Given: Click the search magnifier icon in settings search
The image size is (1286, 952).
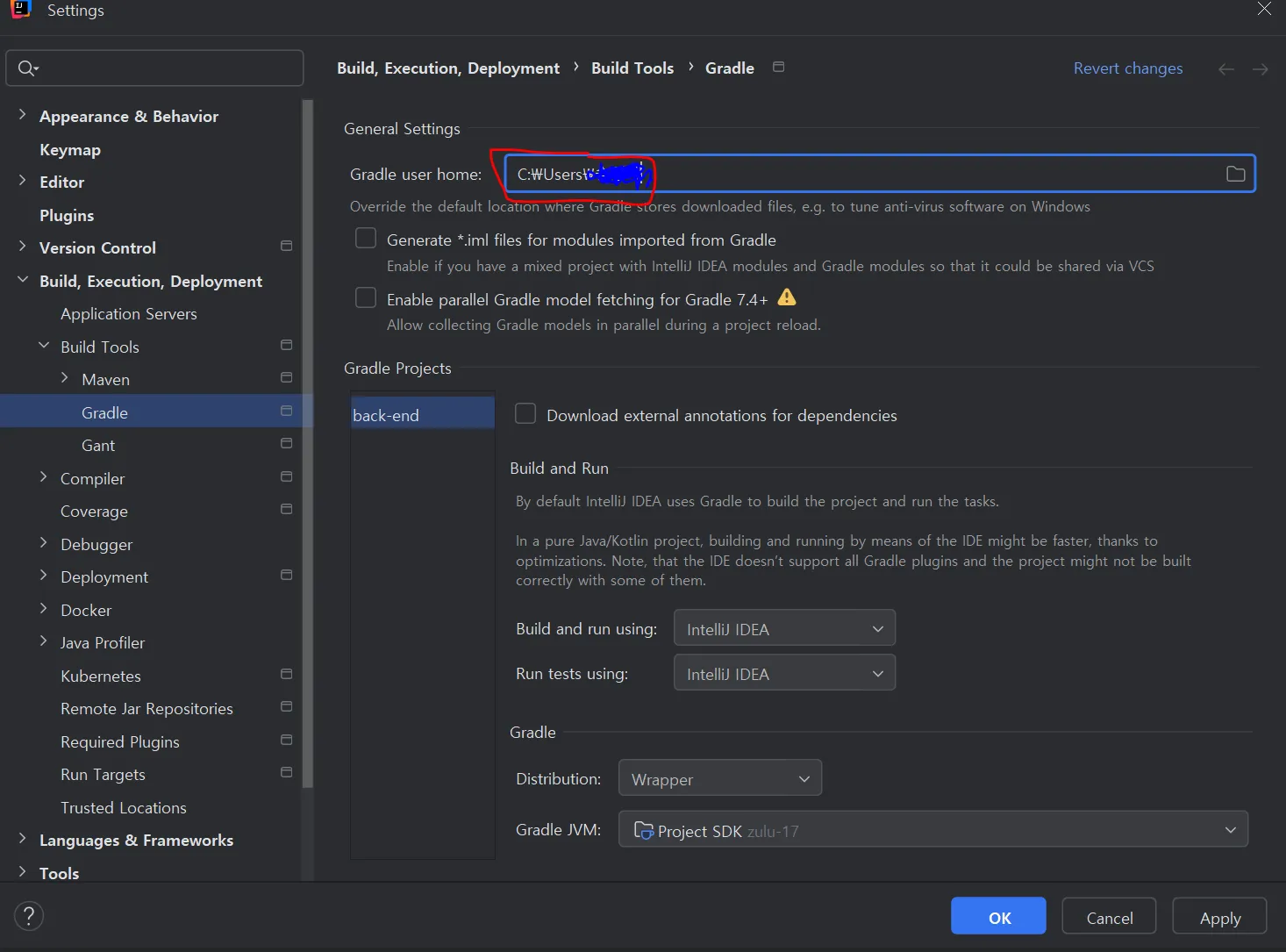Looking at the screenshot, I should click(28, 68).
